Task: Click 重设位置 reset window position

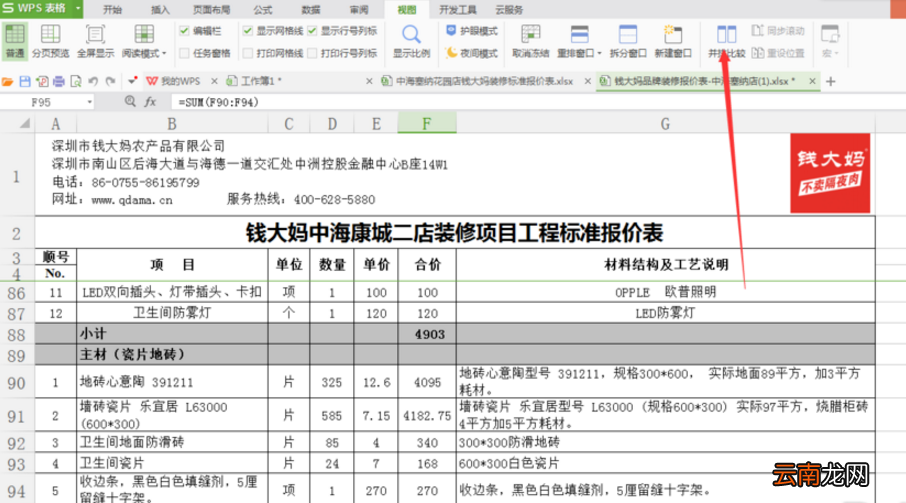Action: tap(778, 53)
